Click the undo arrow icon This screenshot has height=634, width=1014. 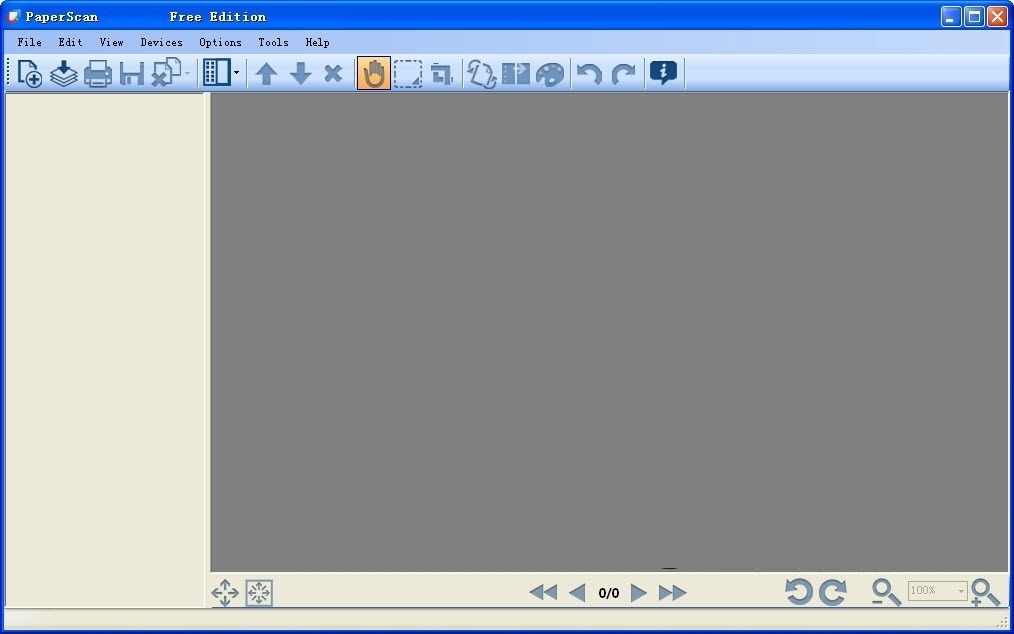click(x=589, y=73)
